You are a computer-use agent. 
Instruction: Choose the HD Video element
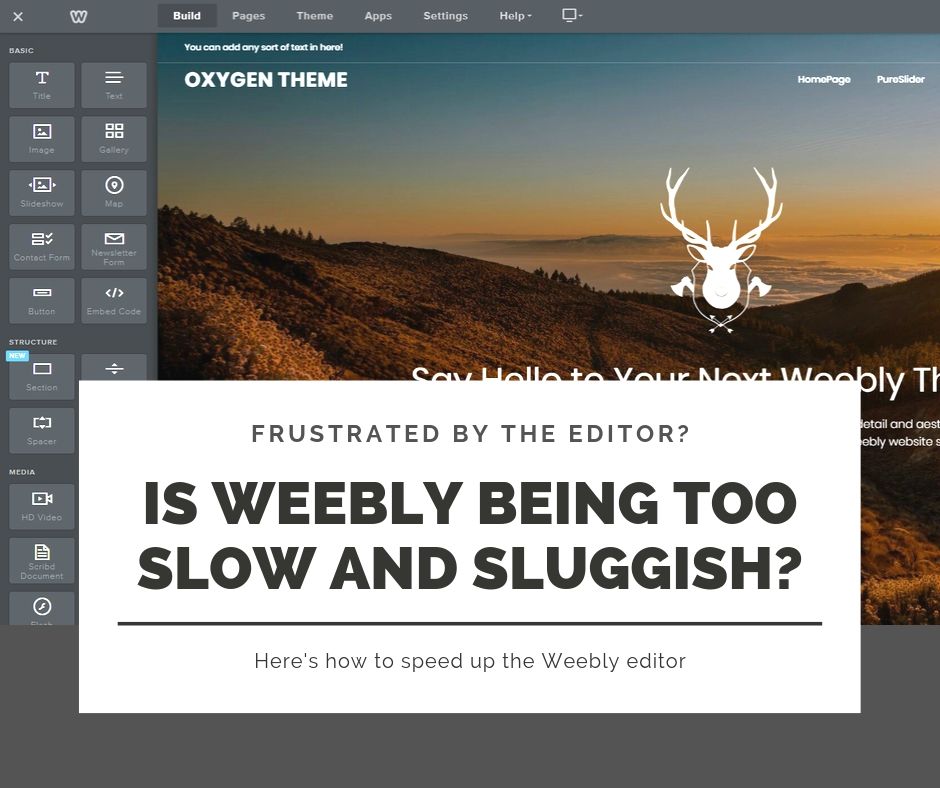point(42,507)
